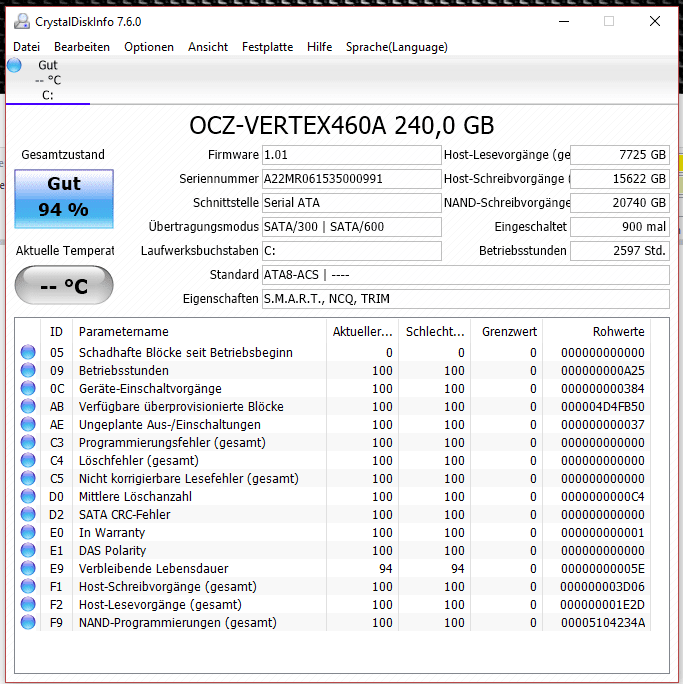This screenshot has height=684, width=683.
Task: Click the Schnittstelle field Serial ATA
Action: click(x=352, y=203)
